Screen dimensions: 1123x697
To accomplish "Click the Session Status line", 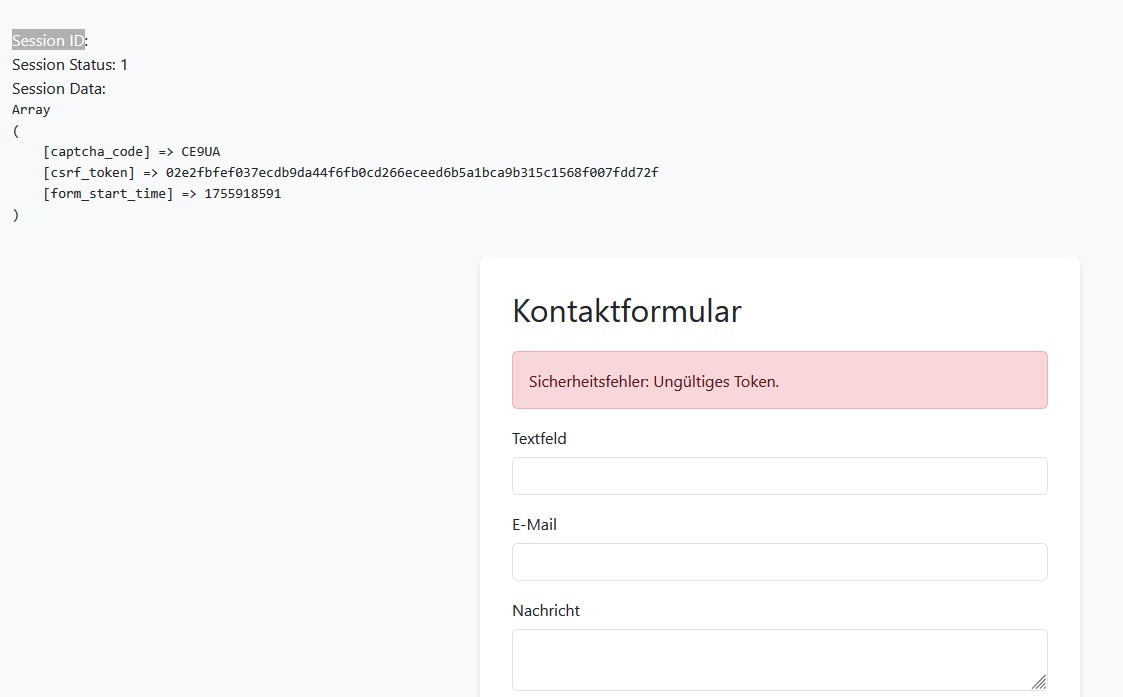I will tap(70, 65).
